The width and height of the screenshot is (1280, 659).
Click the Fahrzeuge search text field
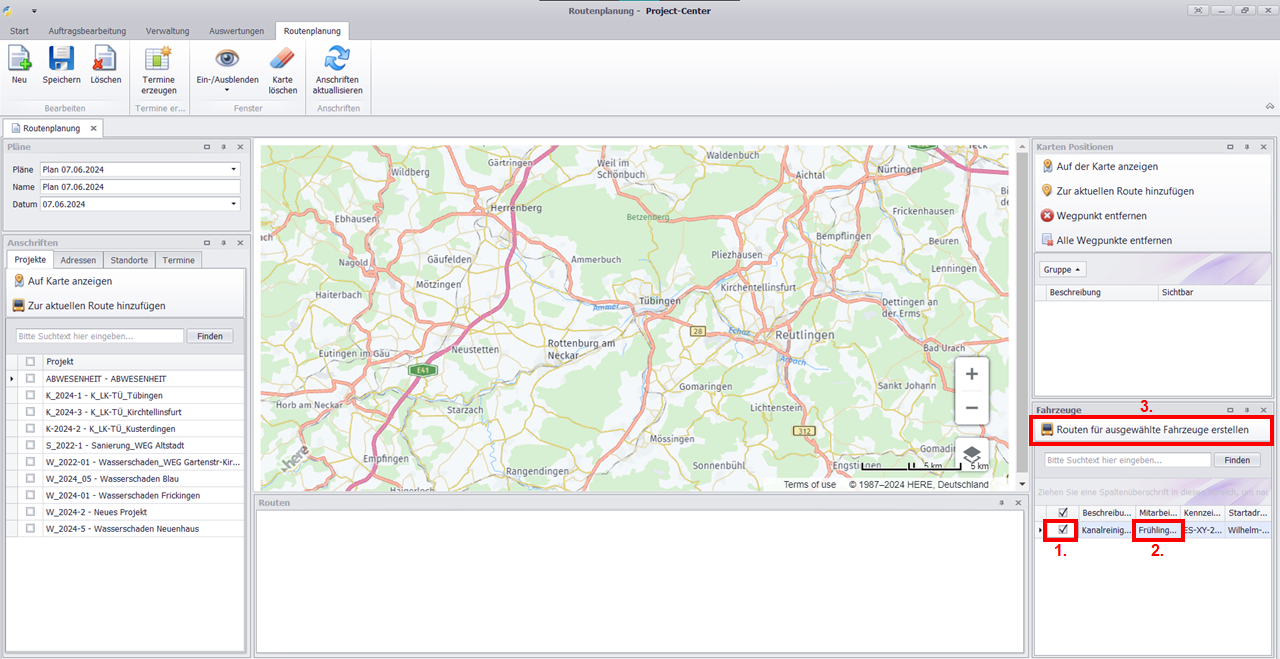pyautogui.click(x=1127, y=460)
